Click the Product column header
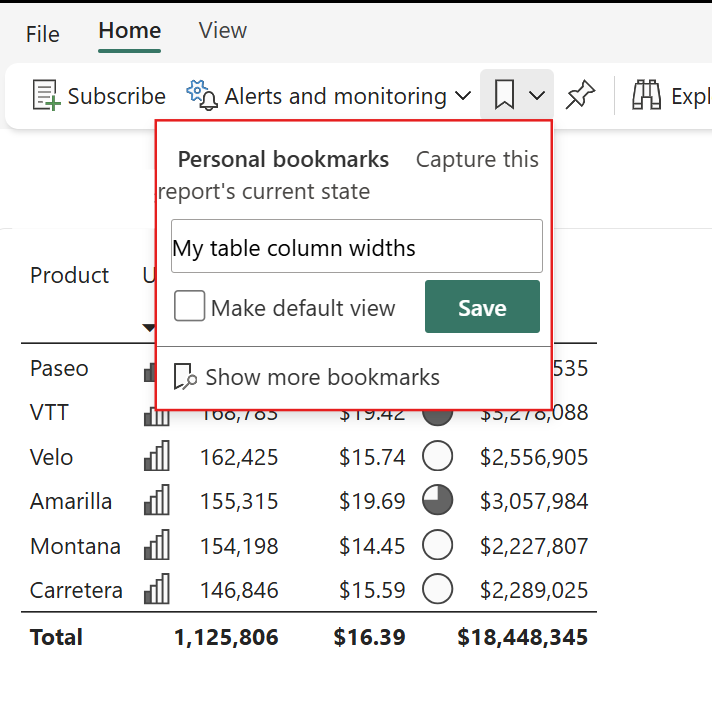 (69, 275)
